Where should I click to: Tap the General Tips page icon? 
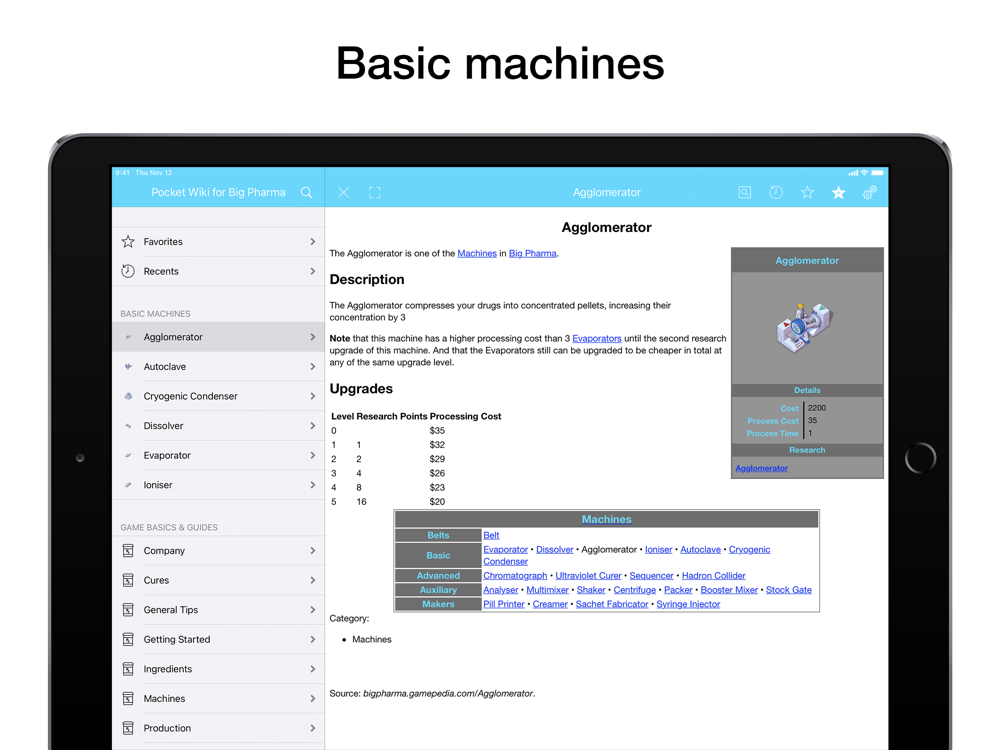128,610
